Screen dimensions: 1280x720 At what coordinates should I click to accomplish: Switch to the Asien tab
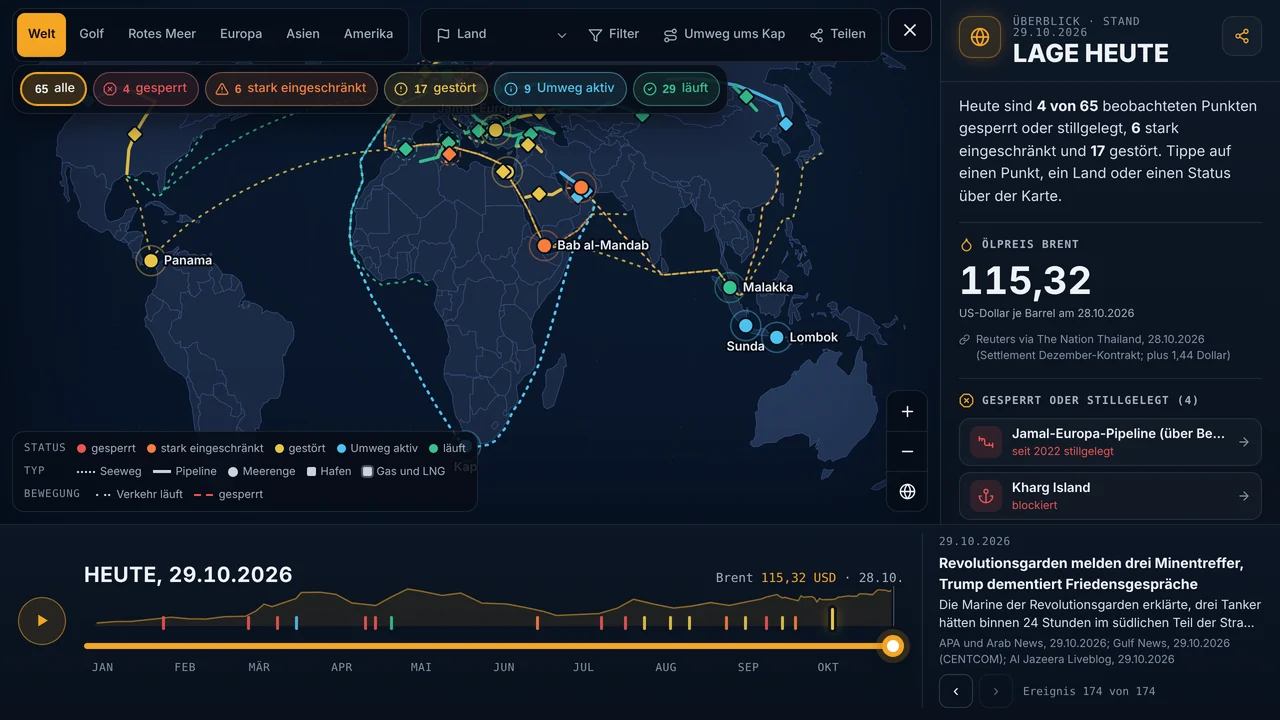coord(303,34)
